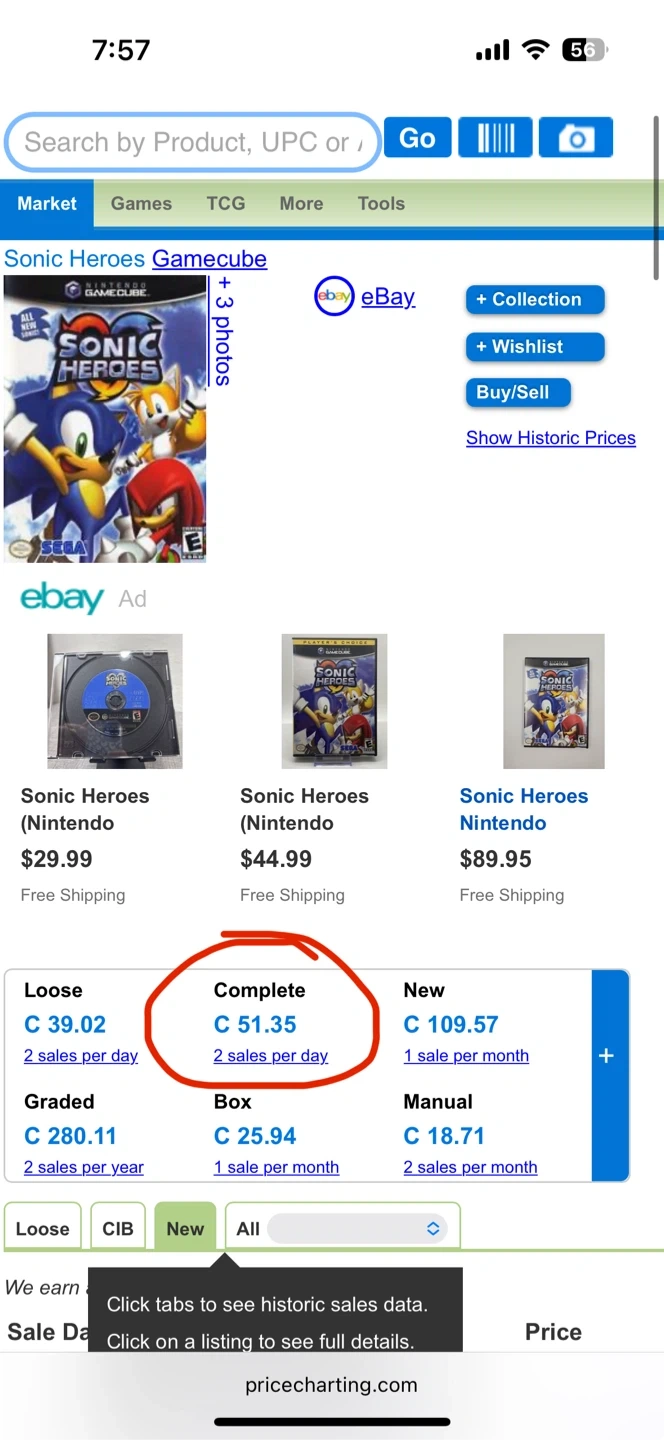
Task: Switch to the Games tab
Action: 141,203
